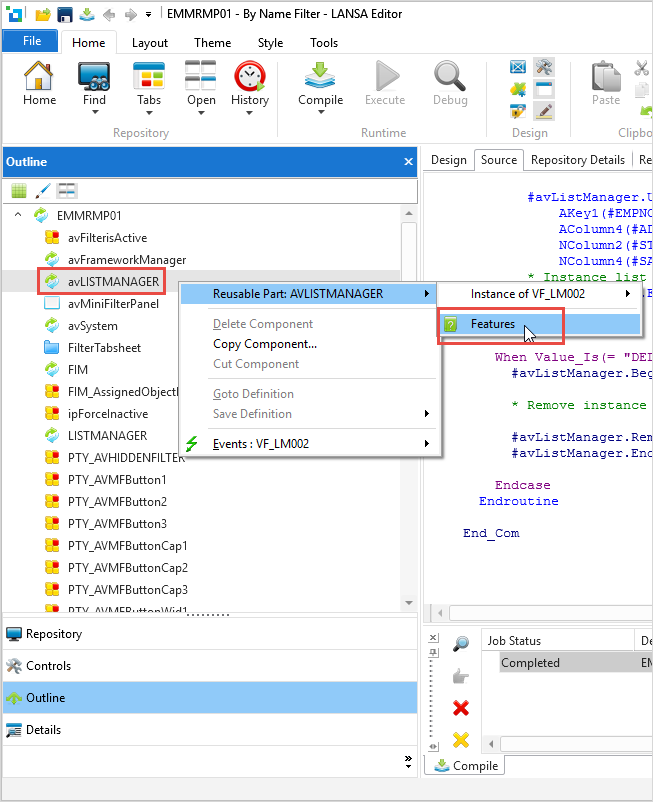Click the Compile ribbon icon

pos(320,76)
